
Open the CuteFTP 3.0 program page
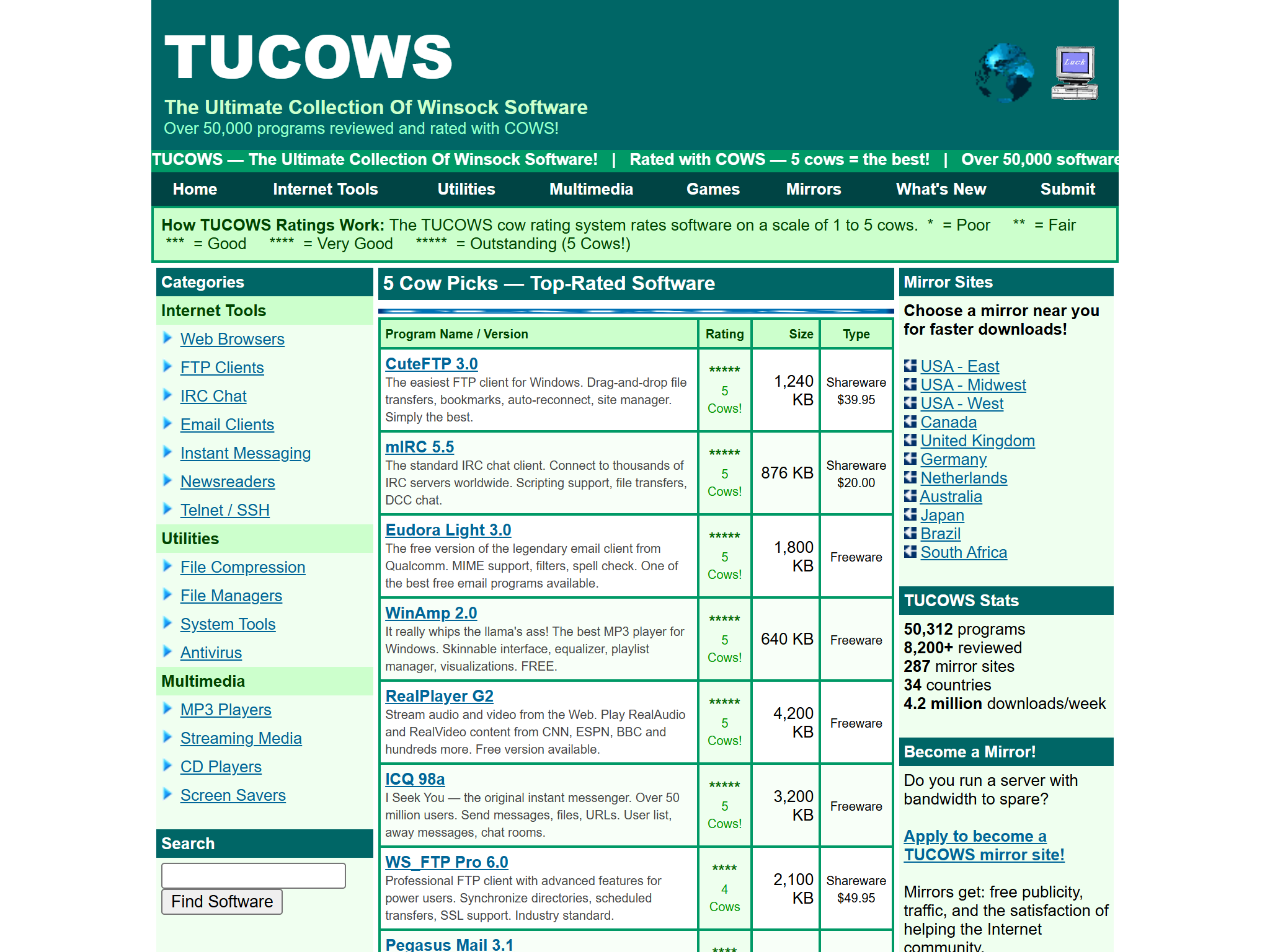pyautogui.click(x=431, y=364)
